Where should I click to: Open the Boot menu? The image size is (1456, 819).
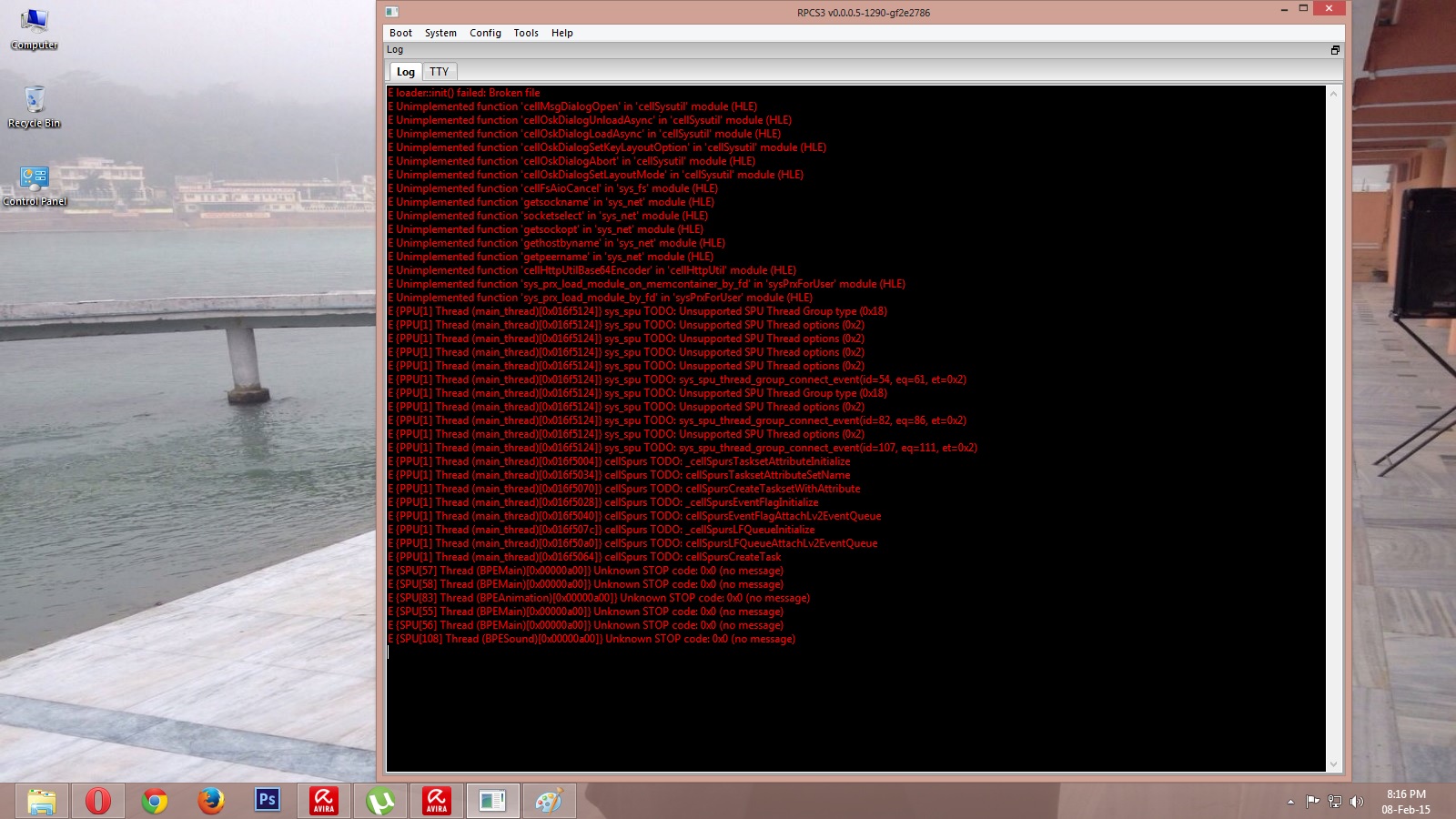click(x=400, y=33)
